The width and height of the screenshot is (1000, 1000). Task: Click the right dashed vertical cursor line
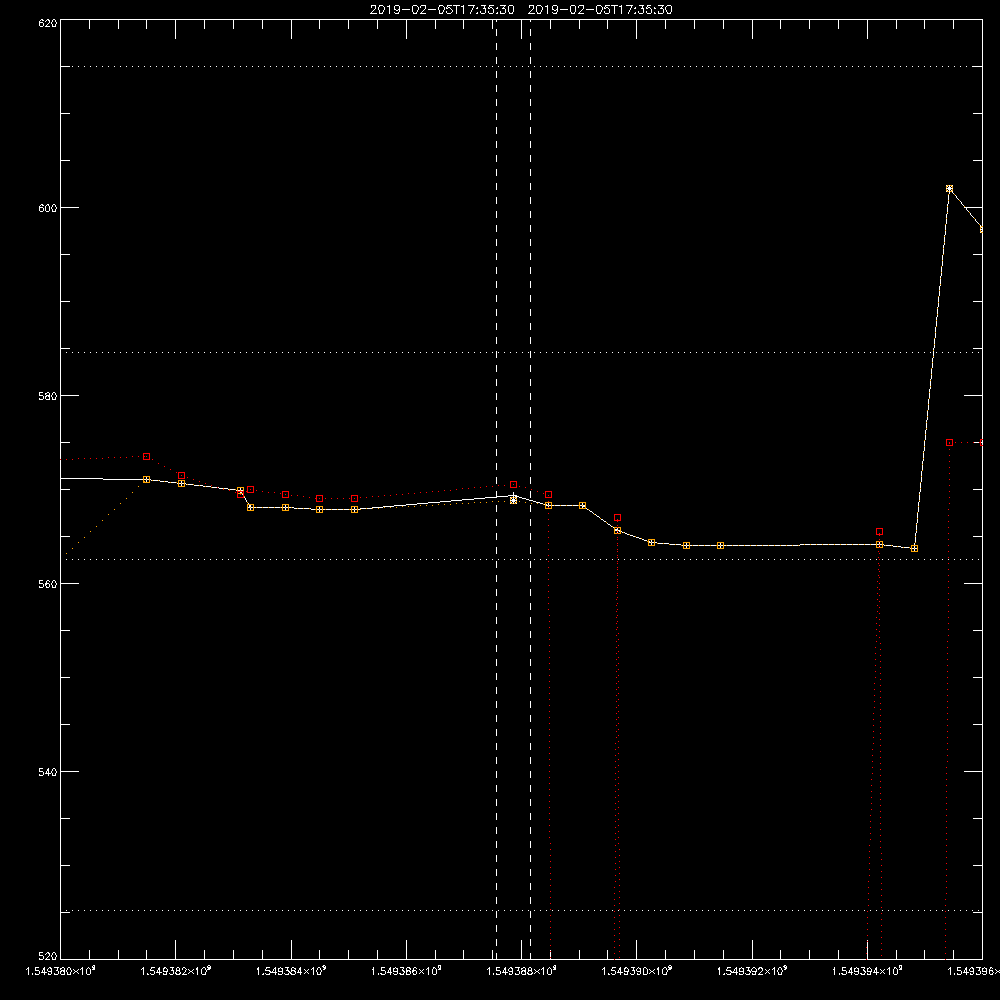(x=531, y=489)
